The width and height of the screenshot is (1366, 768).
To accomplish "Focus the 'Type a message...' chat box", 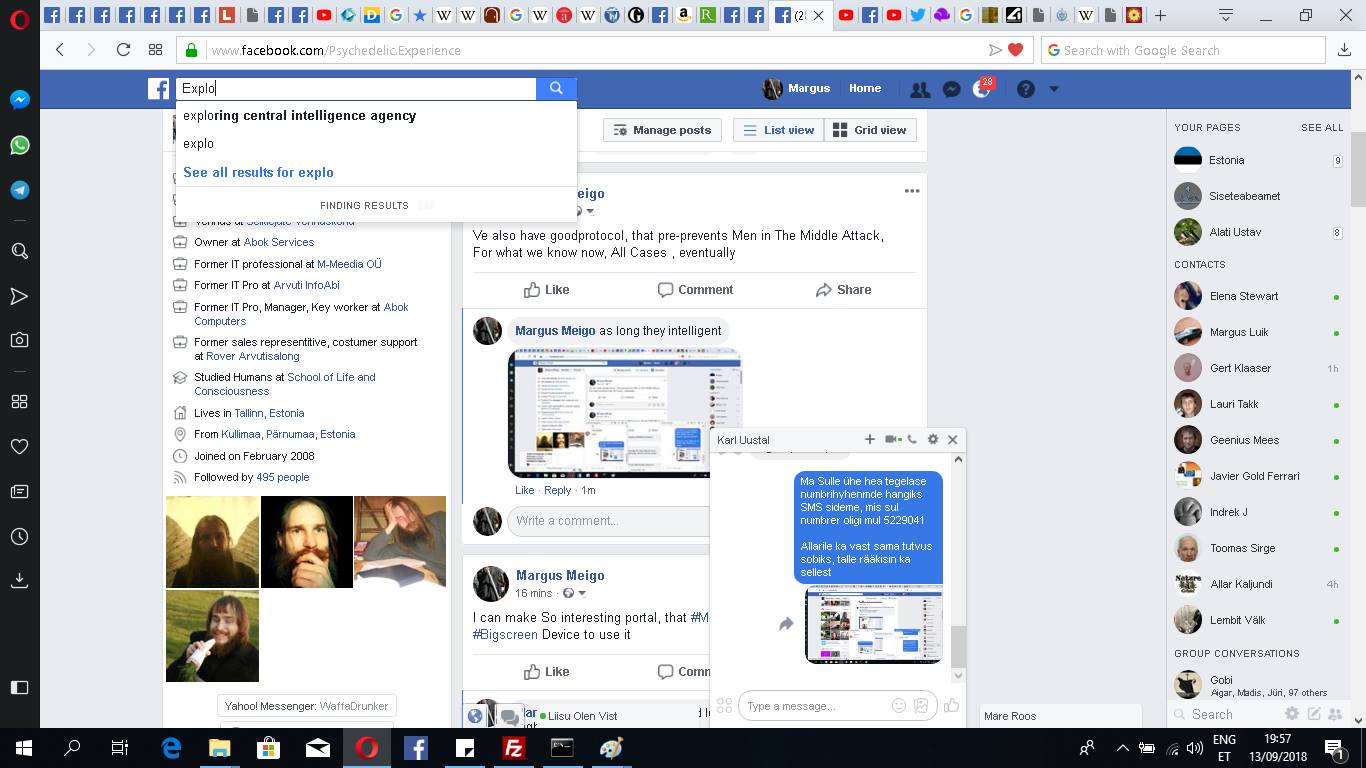I will [814, 706].
